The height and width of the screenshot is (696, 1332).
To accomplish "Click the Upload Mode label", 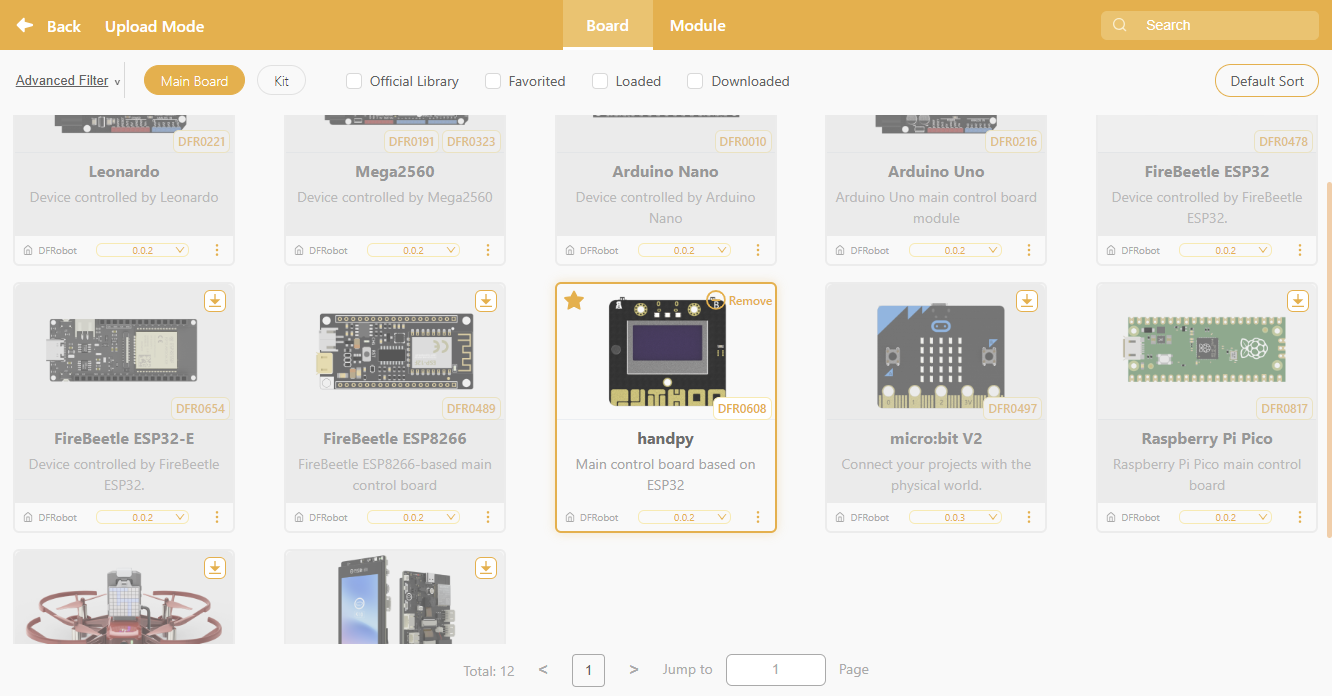I will 154,26.
